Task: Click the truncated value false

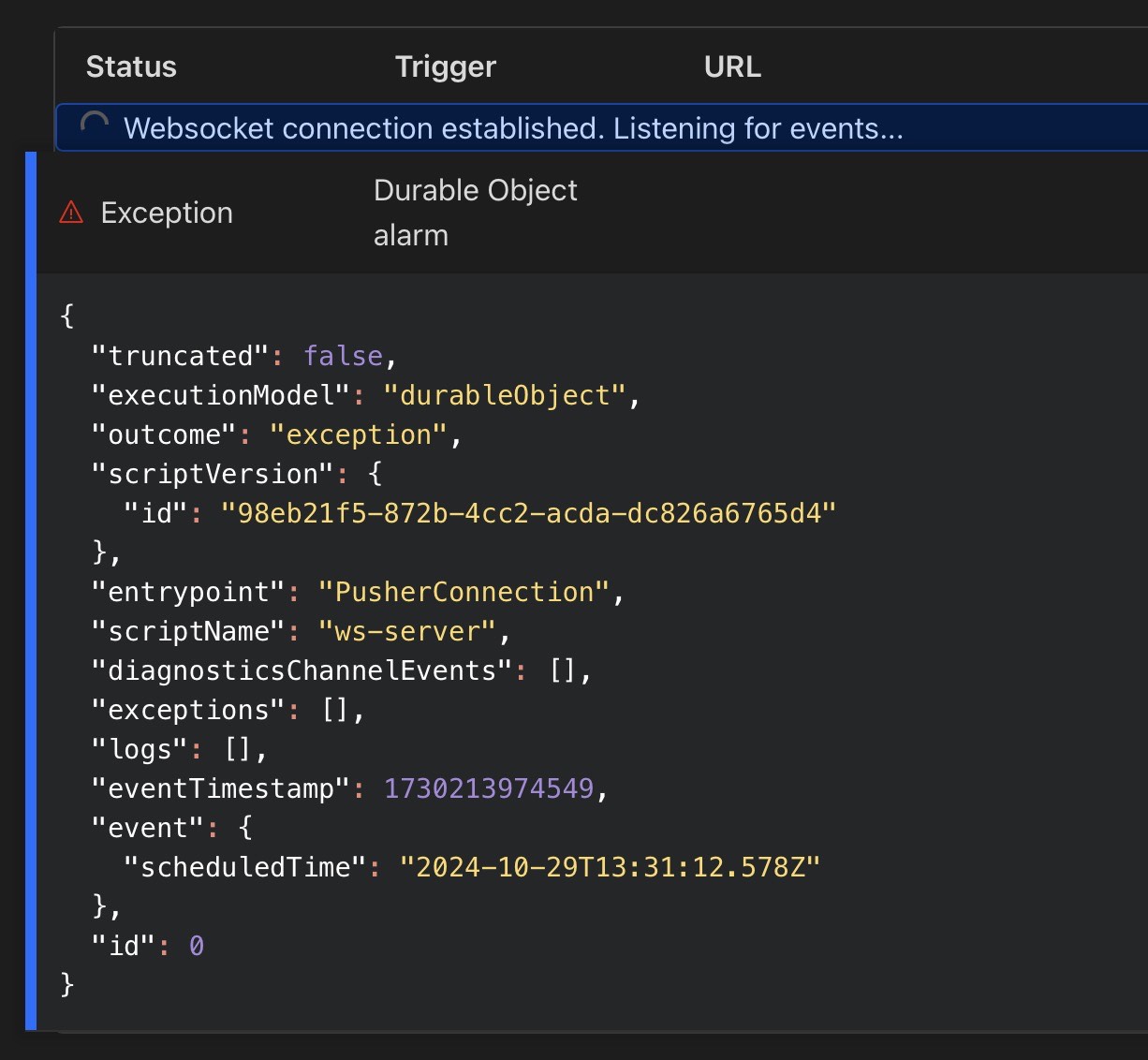Action: 343,356
